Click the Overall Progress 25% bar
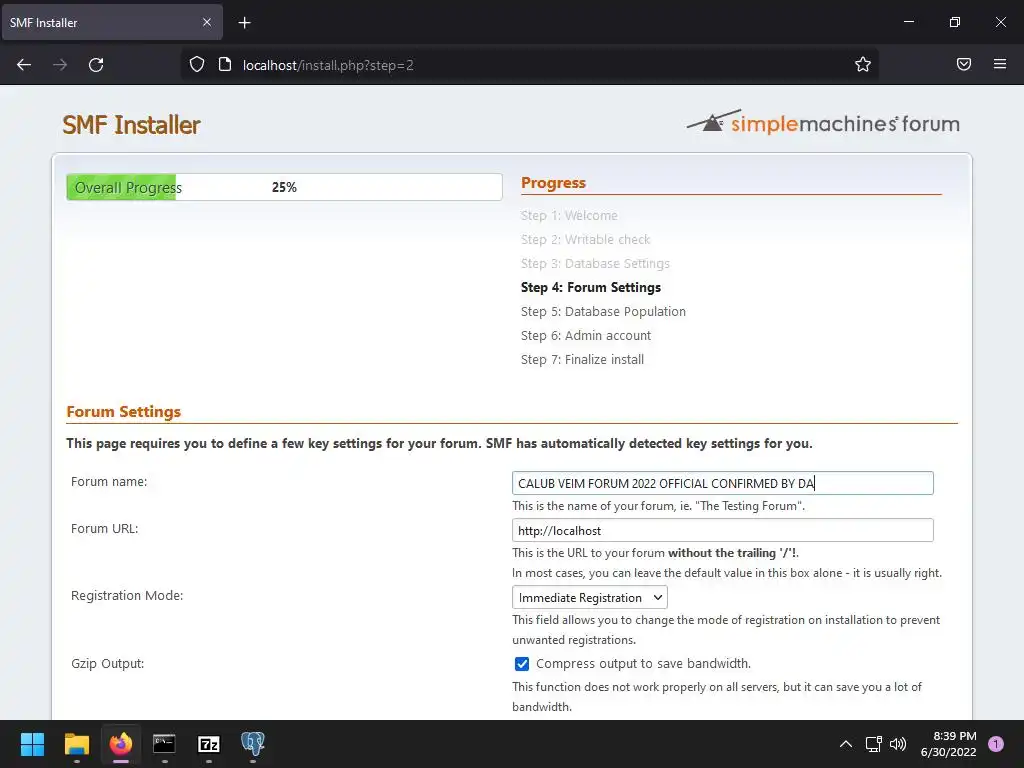 pos(284,187)
